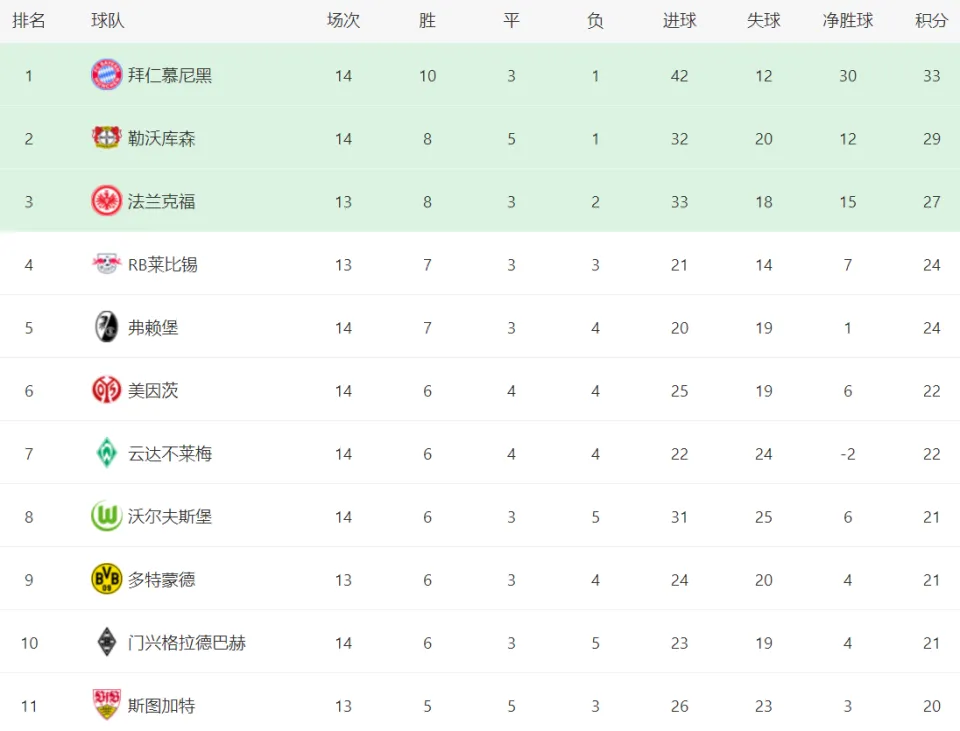Click the 场次 matches played header

(343, 21)
